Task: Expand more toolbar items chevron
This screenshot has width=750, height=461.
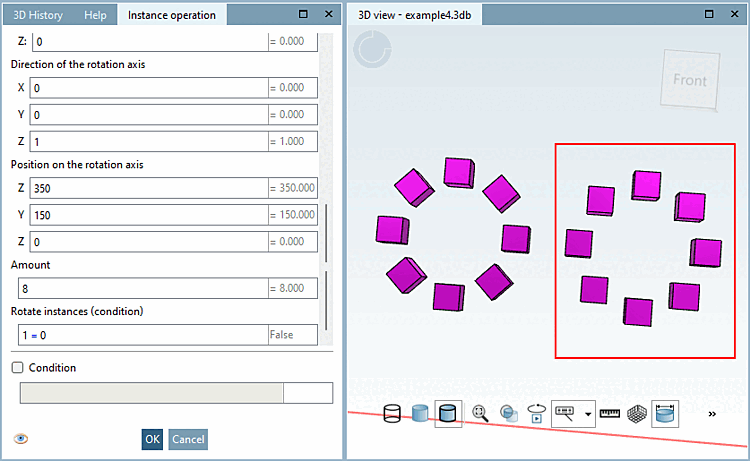Action: 712,414
